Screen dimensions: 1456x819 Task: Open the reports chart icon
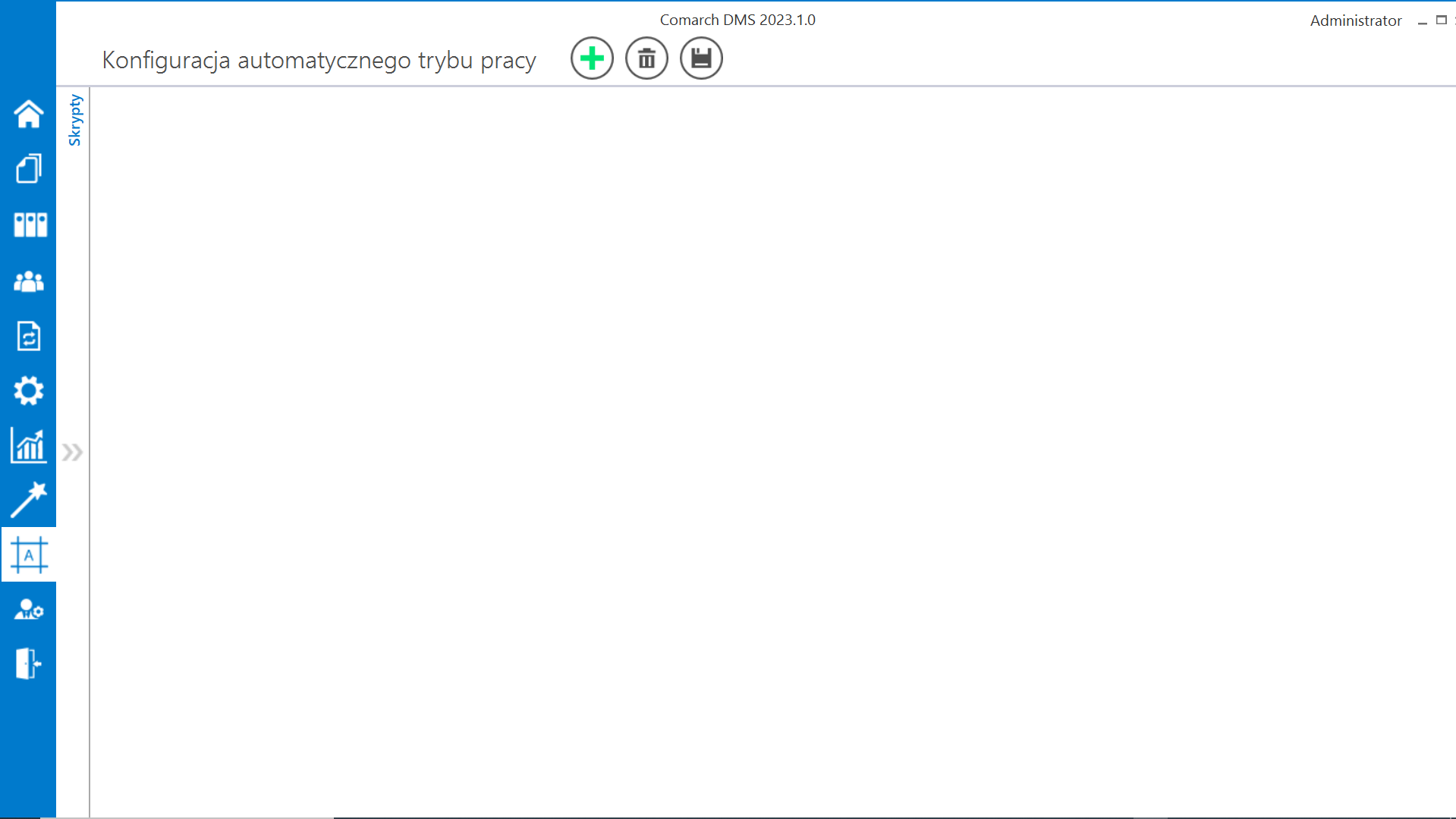tap(29, 445)
